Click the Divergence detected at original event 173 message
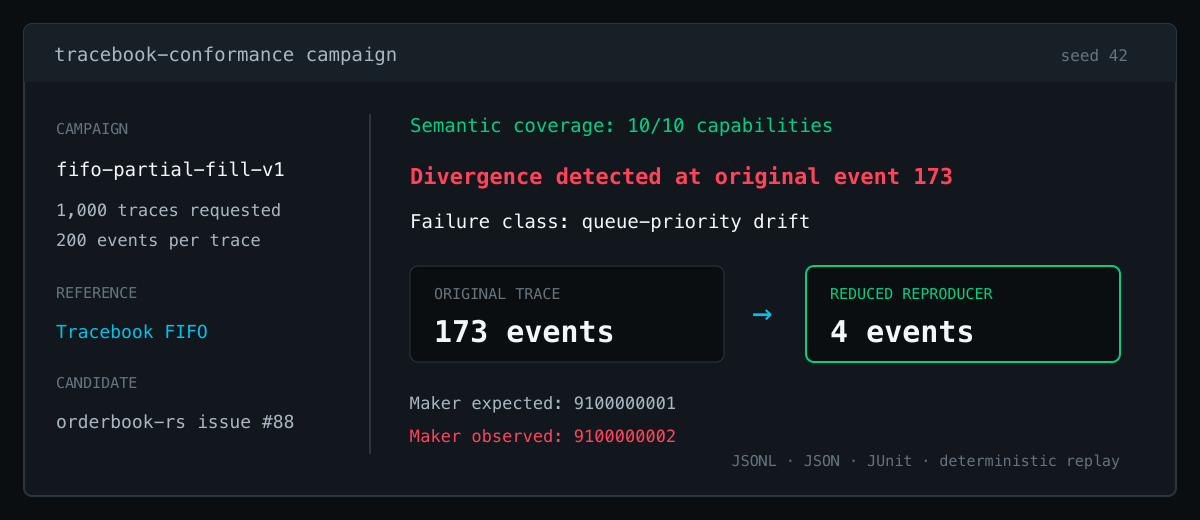Image resolution: width=1200 pixels, height=520 pixels. click(681, 177)
